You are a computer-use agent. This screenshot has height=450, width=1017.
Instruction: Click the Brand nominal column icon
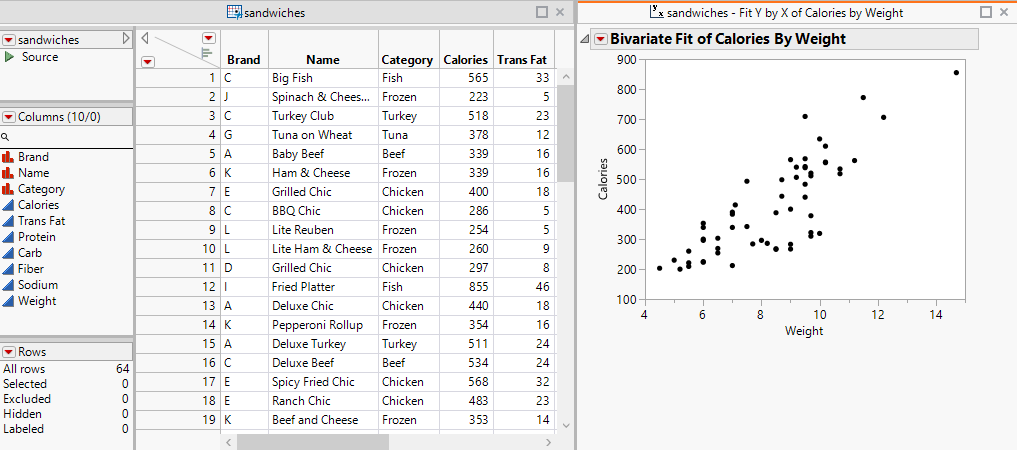(9, 157)
